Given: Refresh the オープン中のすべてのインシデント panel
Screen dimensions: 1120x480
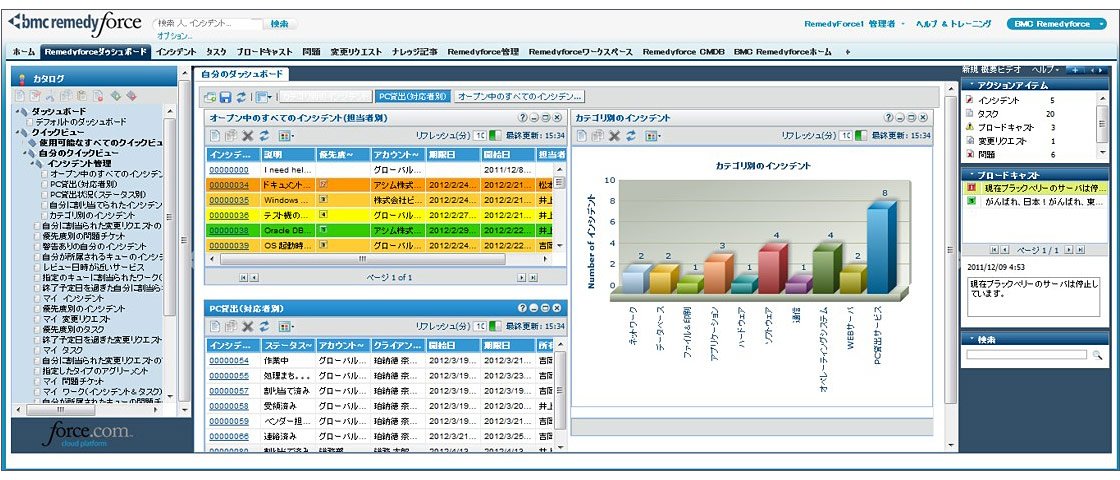Looking at the screenshot, I should tap(264, 136).
